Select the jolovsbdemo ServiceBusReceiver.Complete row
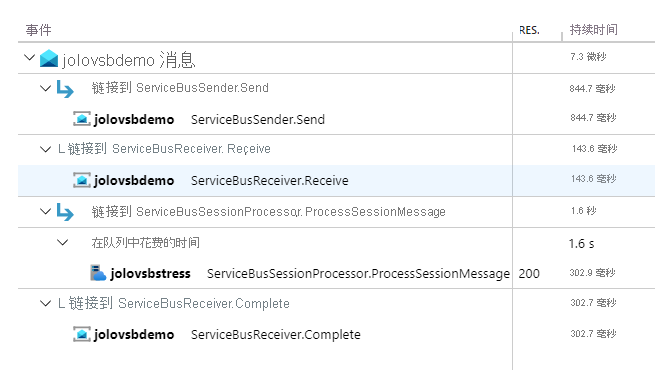 [336, 334]
